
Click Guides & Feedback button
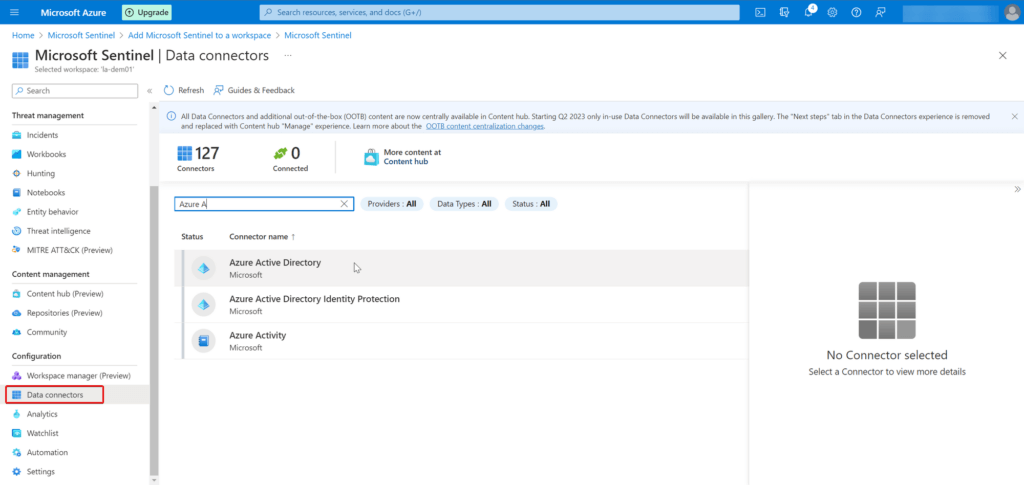tap(254, 90)
